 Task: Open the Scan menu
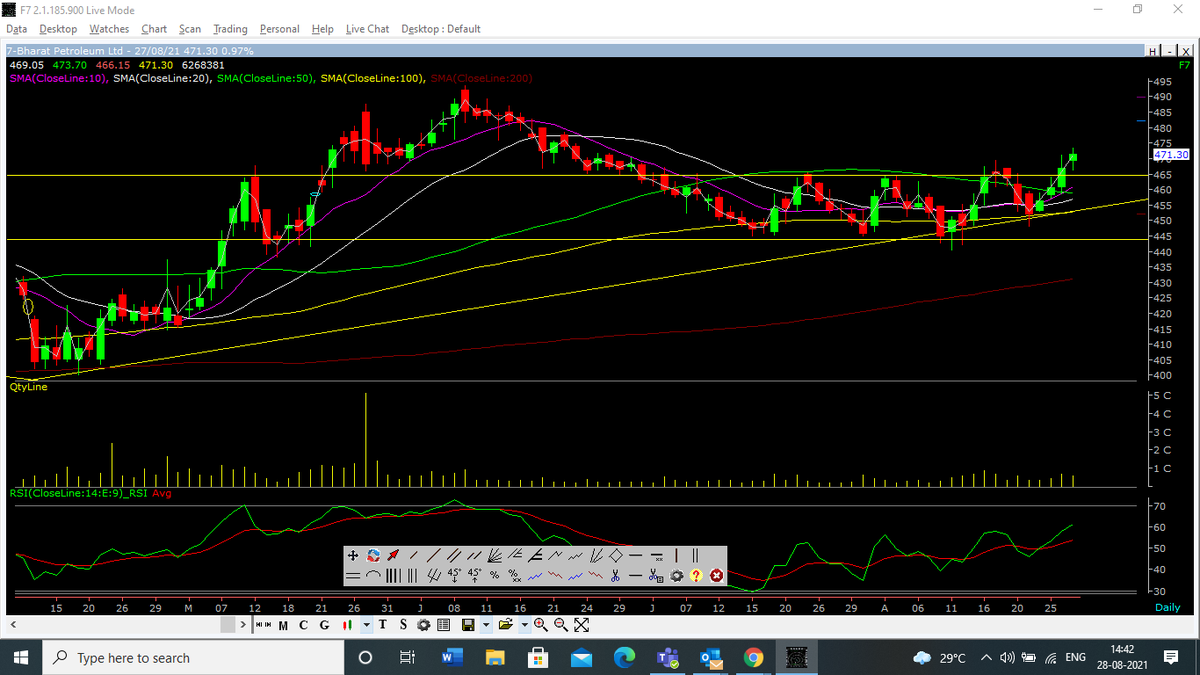[190, 29]
